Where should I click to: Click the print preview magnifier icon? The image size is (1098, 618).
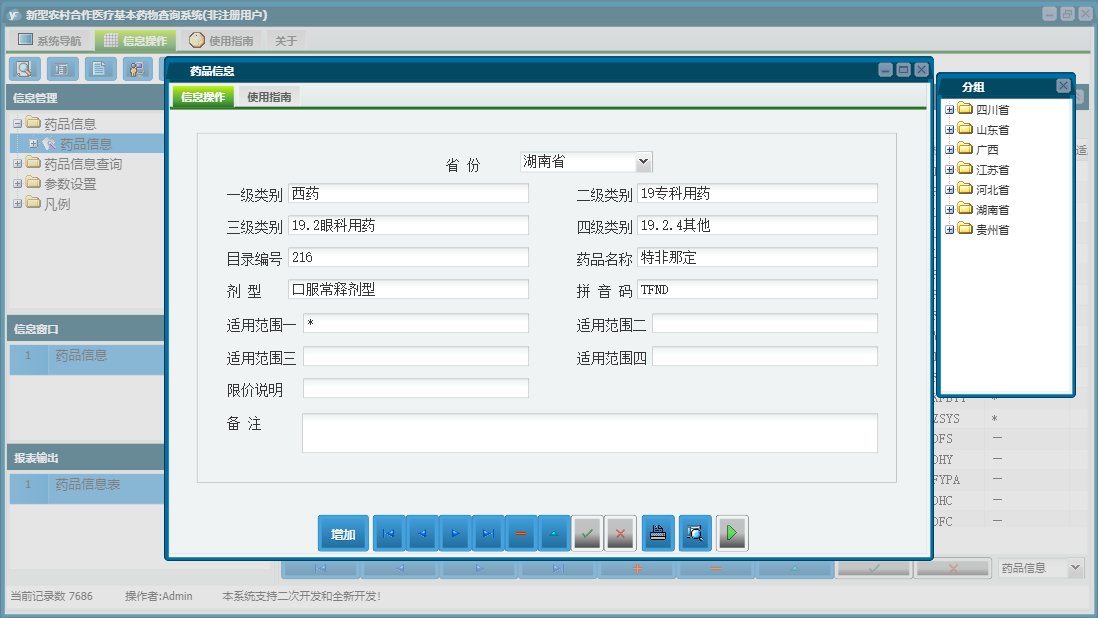pyautogui.click(x=695, y=533)
